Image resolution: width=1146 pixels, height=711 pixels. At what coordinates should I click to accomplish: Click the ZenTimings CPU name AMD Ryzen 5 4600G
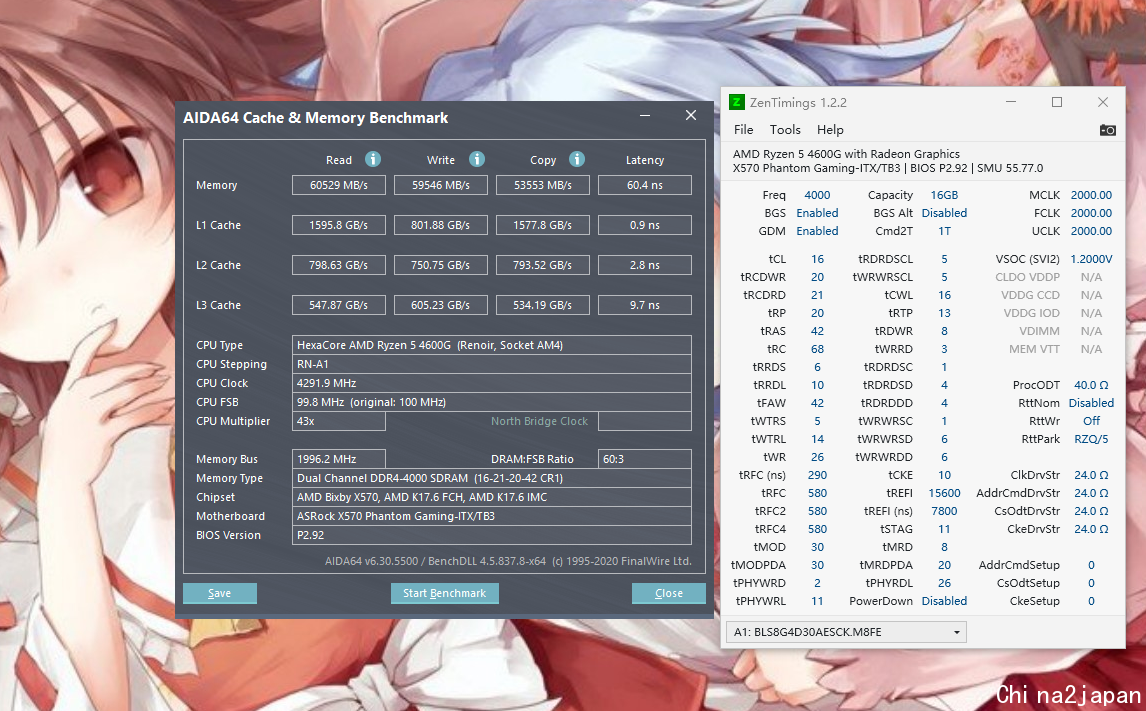[x=846, y=154]
